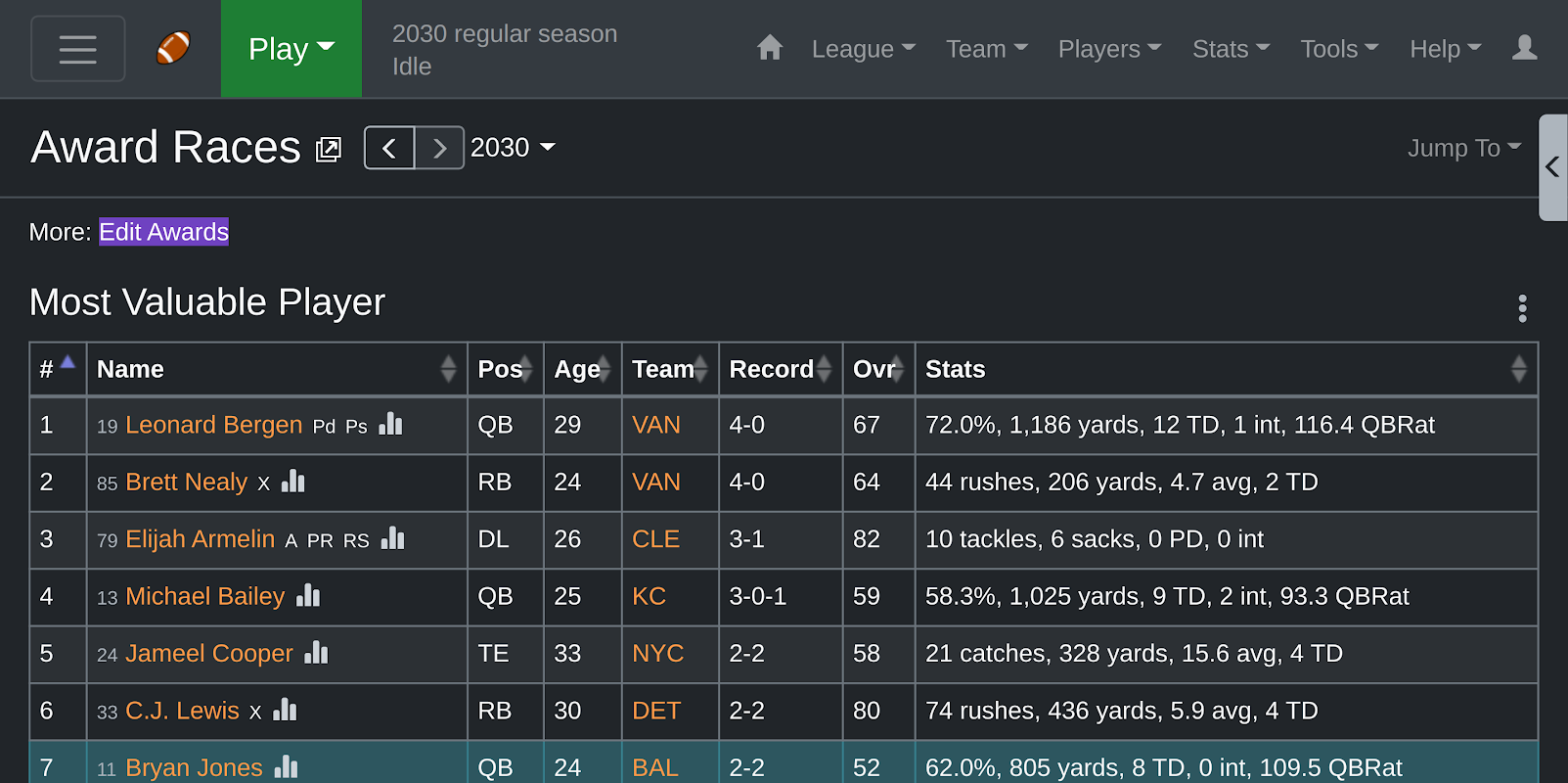Open the user account icon
Screen dimensions: 1568x783
pos(1524,48)
